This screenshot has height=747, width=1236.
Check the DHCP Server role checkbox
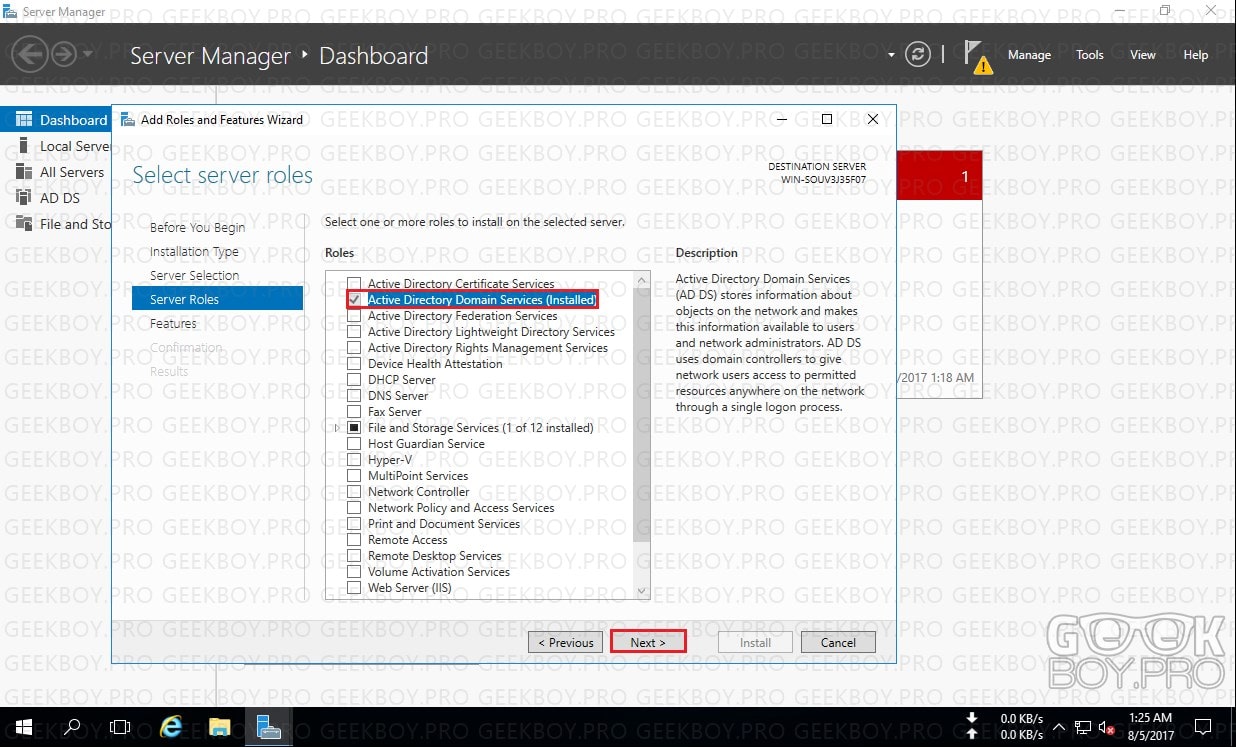point(353,380)
